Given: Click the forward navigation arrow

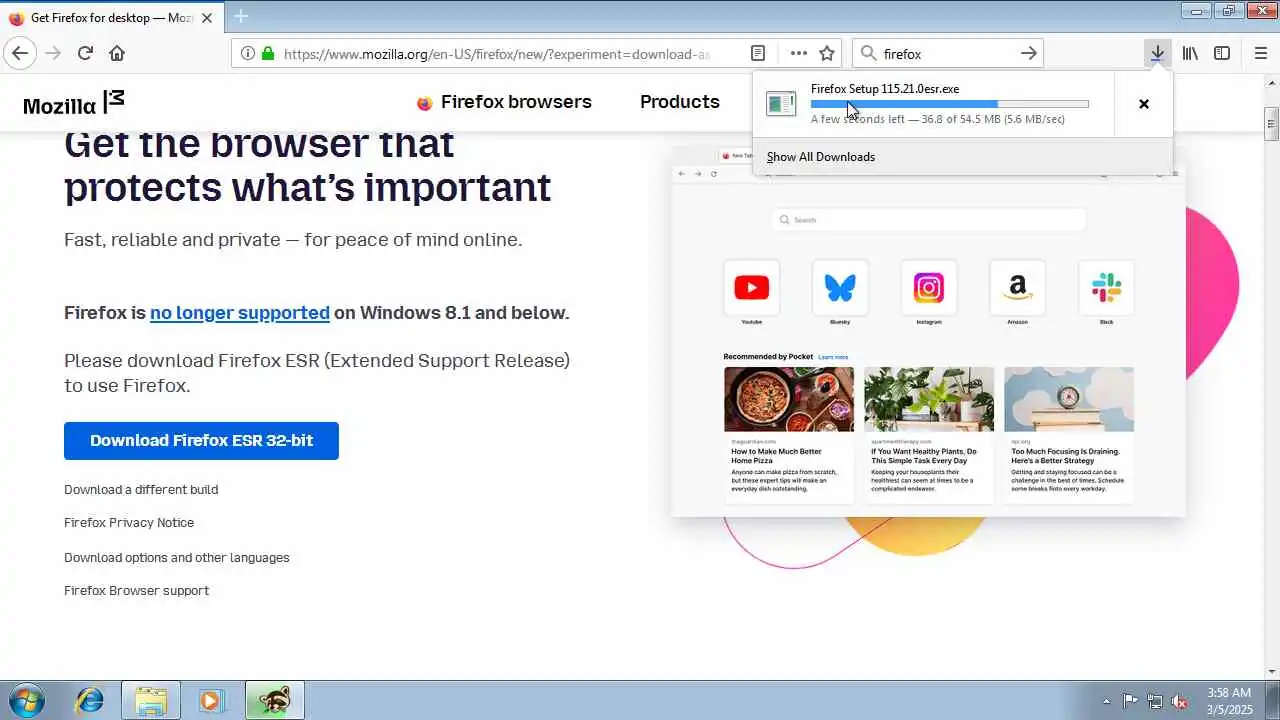Looking at the screenshot, I should [53, 53].
